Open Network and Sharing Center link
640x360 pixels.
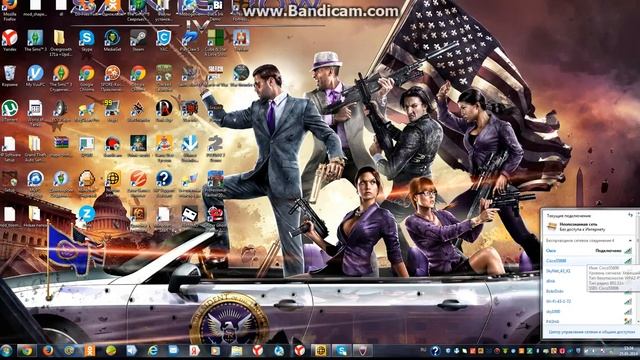(591, 332)
